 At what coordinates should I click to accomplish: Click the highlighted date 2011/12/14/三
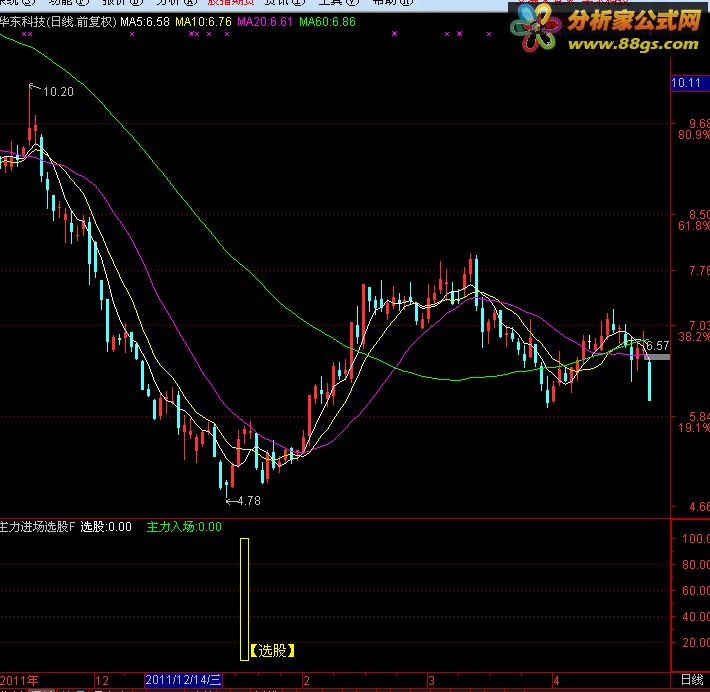183,680
